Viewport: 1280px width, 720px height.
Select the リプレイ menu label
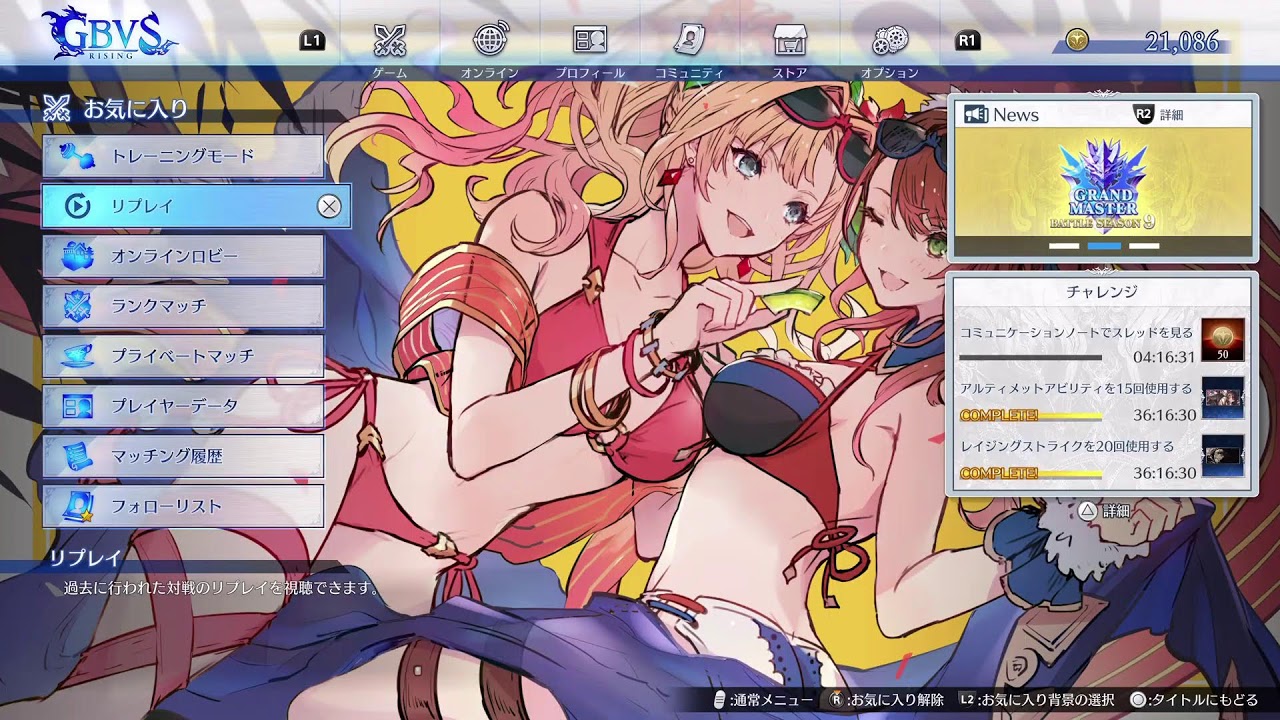point(142,206)
